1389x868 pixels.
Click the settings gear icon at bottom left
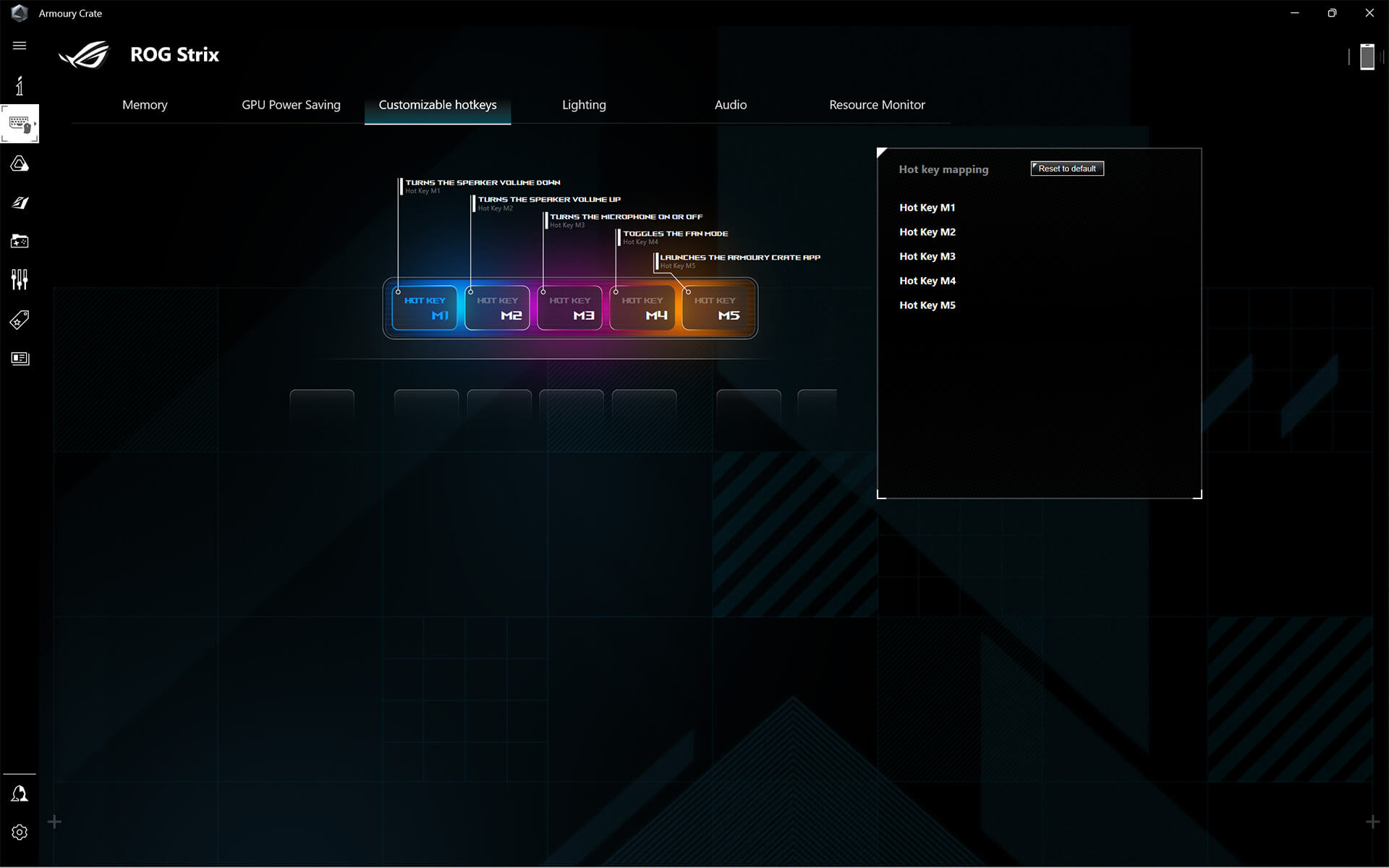(19, 833)
